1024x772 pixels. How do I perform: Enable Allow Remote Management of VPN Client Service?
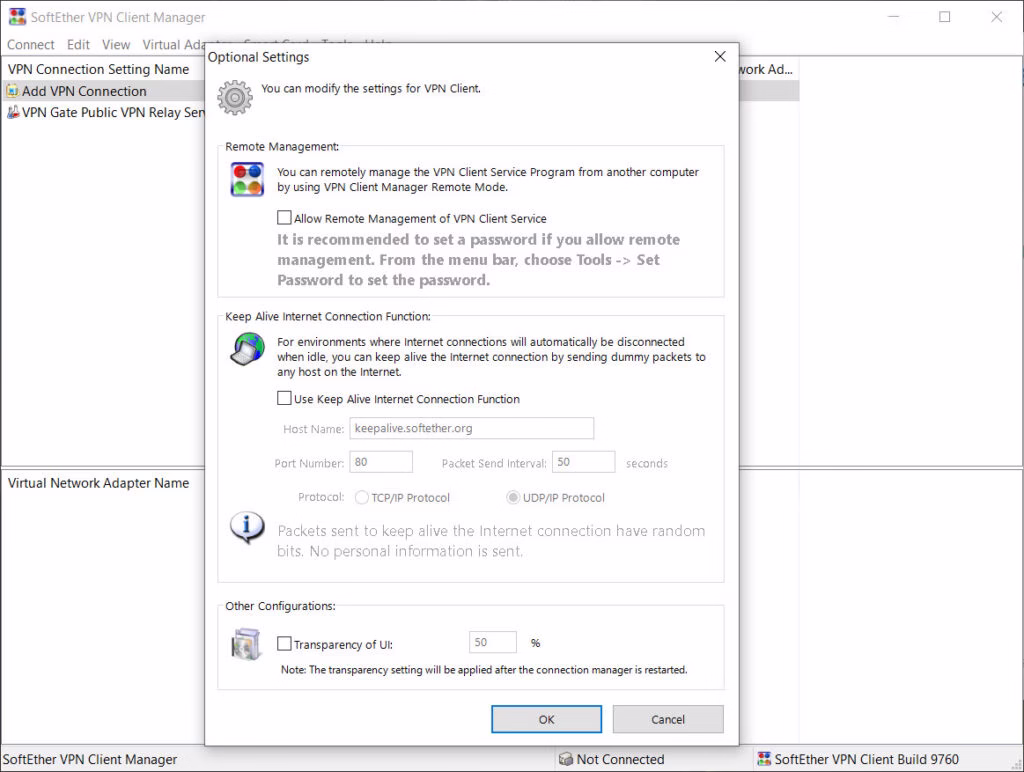click(x=284, y=217)
